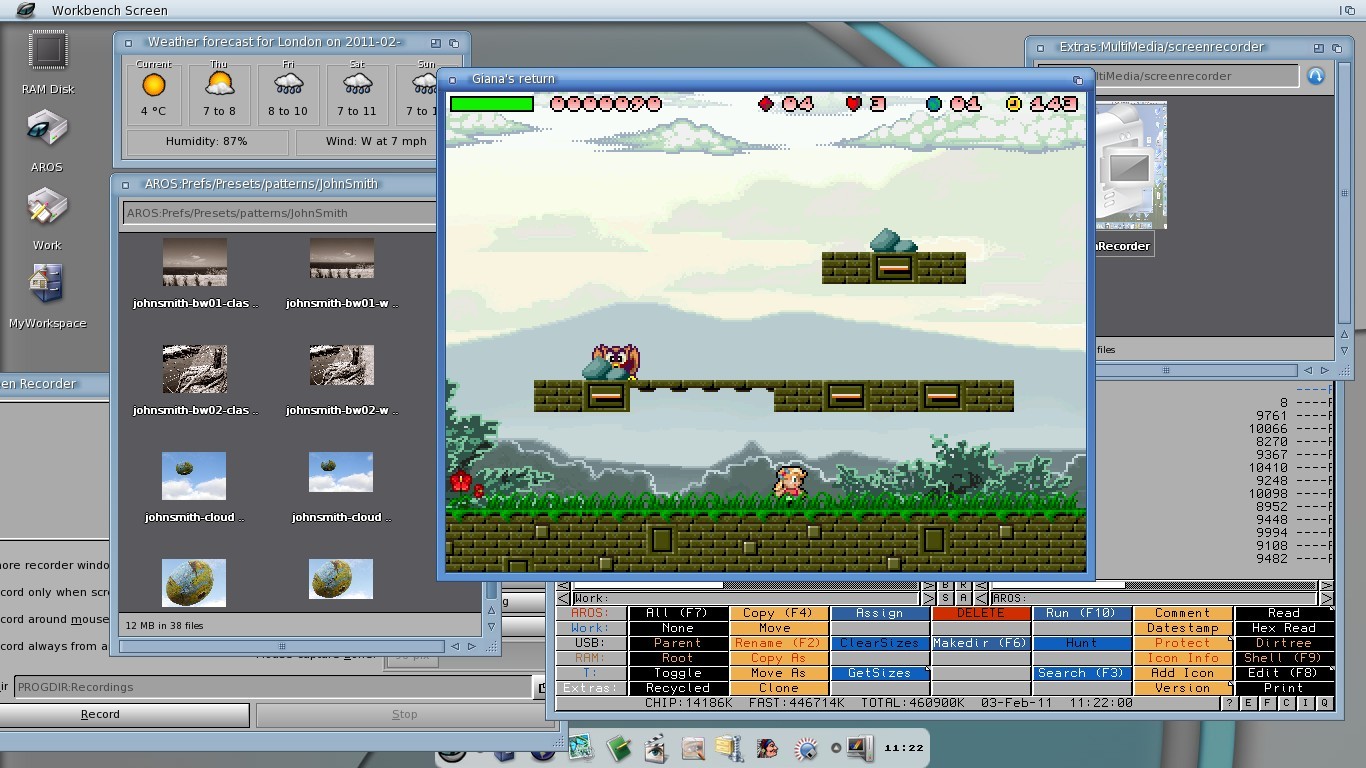Select the USB: device button
Screen dimensions: 1366x768
pyautogui.click(x=590, y=643)
